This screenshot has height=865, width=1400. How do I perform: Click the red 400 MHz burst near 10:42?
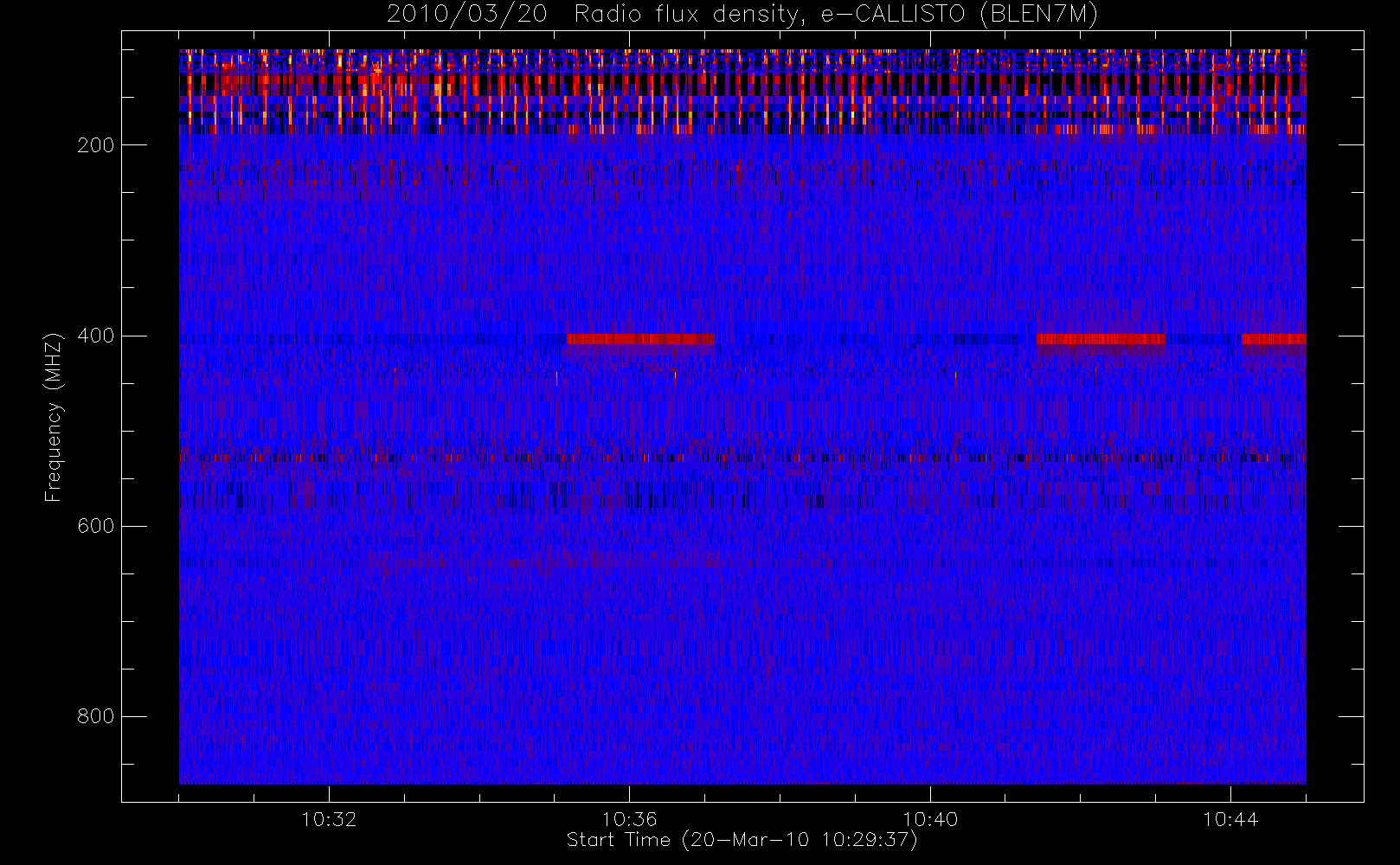click(1101, 339)
